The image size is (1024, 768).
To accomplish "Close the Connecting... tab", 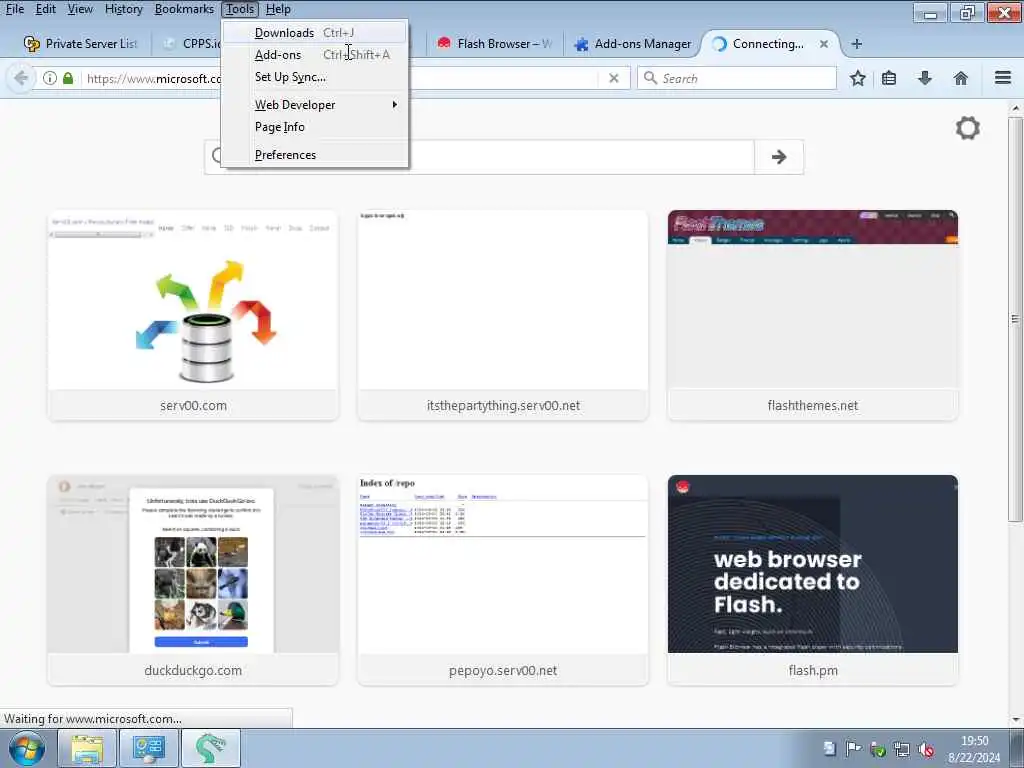I will [824, 44].
